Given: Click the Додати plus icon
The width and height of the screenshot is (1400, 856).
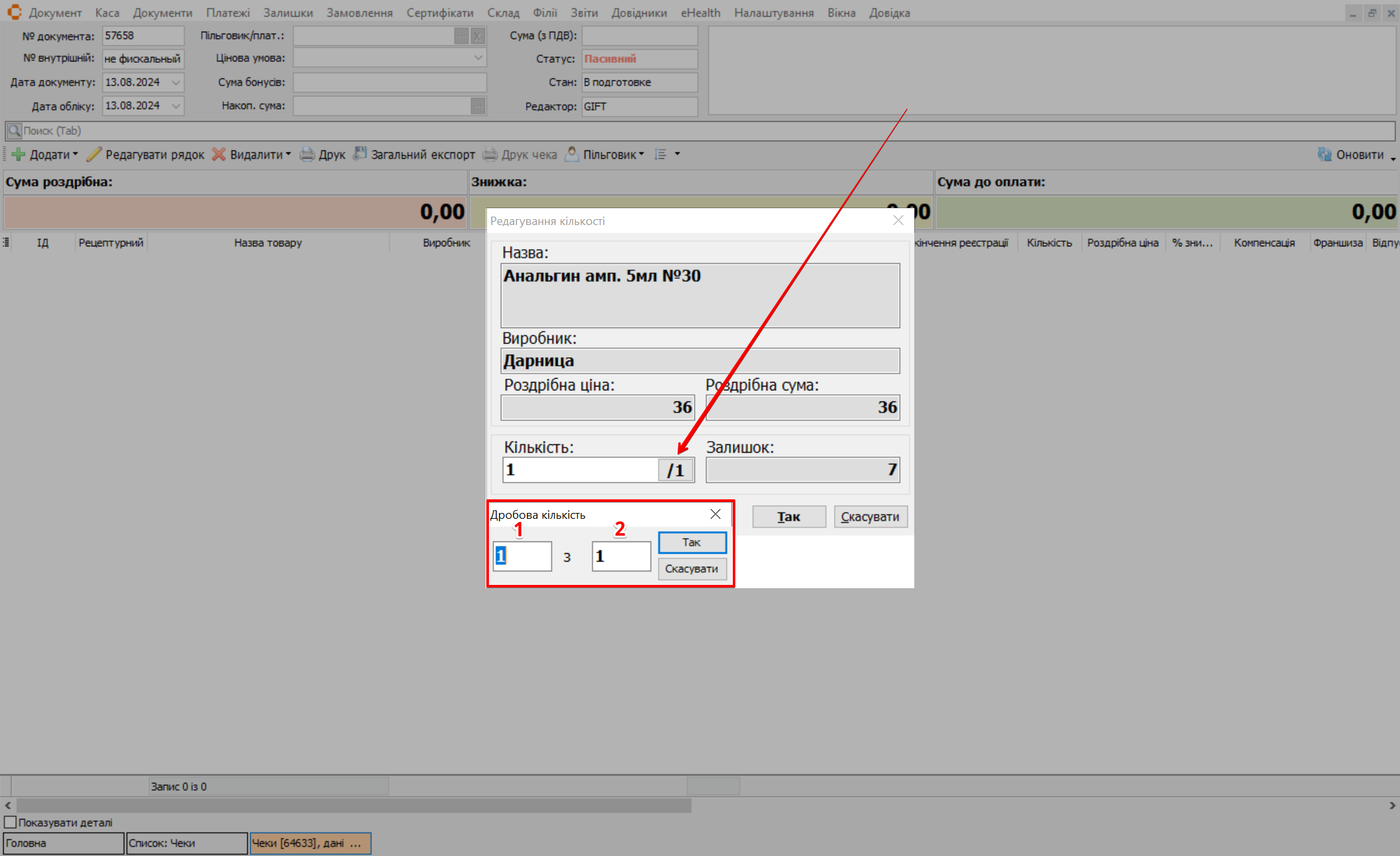Looking at the screenshot, I should pyautogui.click(x=19, y=154).
